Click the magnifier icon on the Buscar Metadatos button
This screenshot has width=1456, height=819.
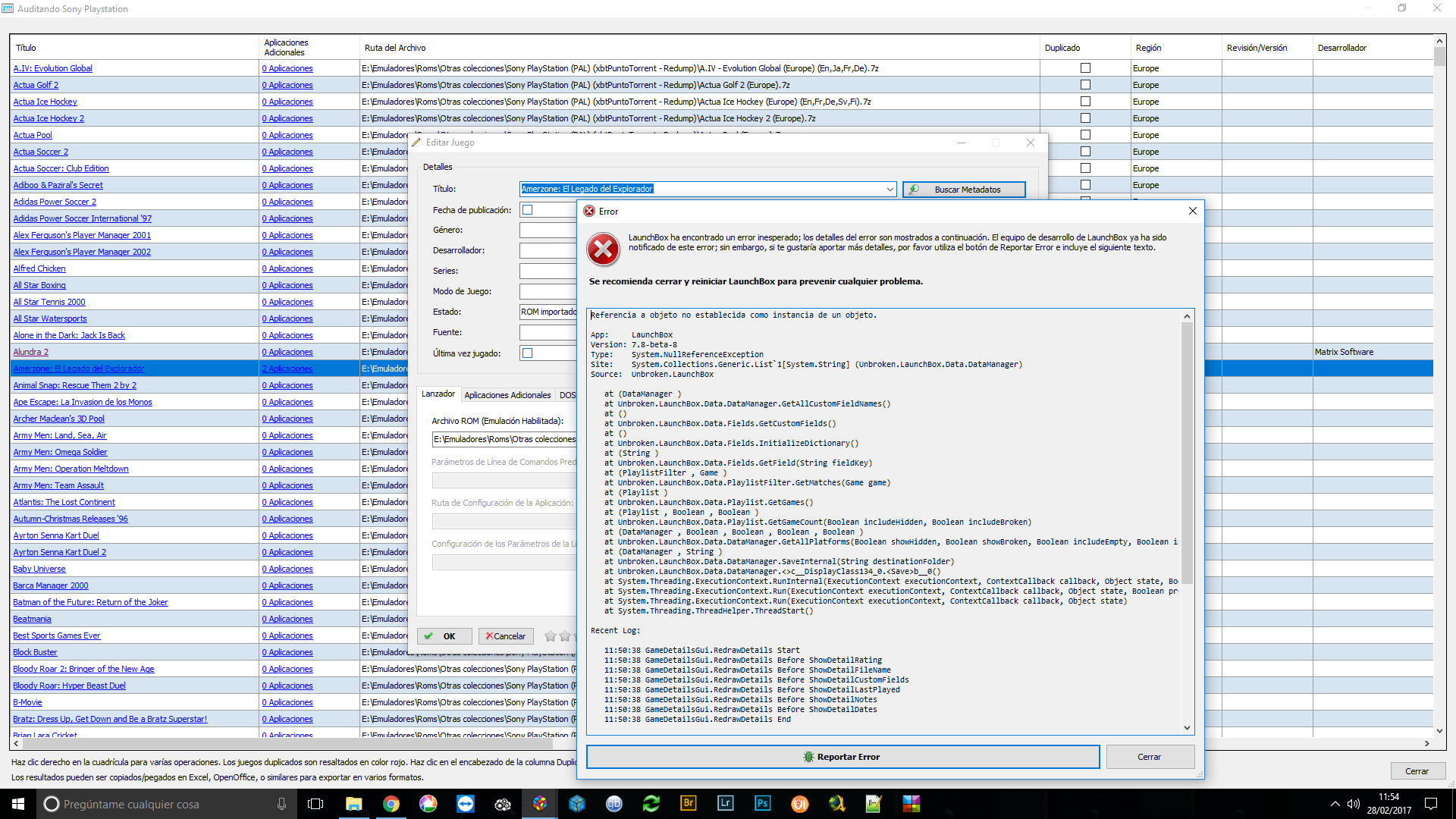914,190
